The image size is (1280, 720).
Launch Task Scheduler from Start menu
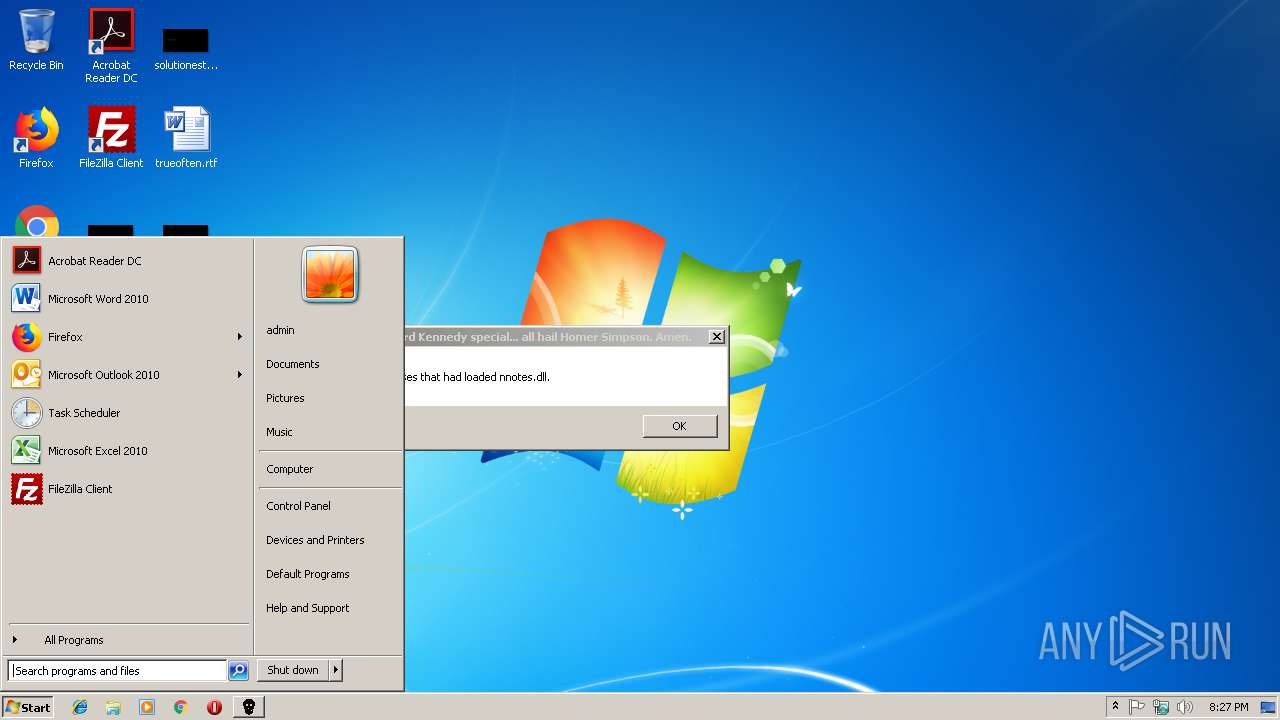click(x=127, y=413)
